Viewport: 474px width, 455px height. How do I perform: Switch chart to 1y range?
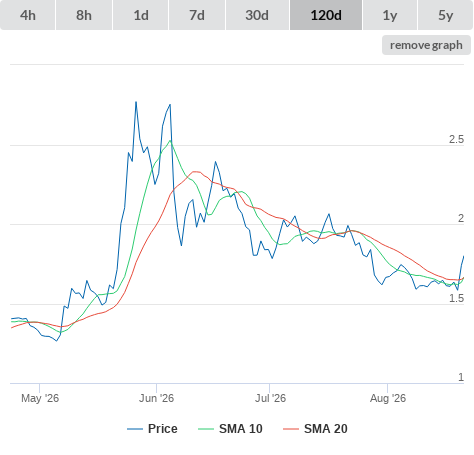pyautogui.click(x=390, y=15)
